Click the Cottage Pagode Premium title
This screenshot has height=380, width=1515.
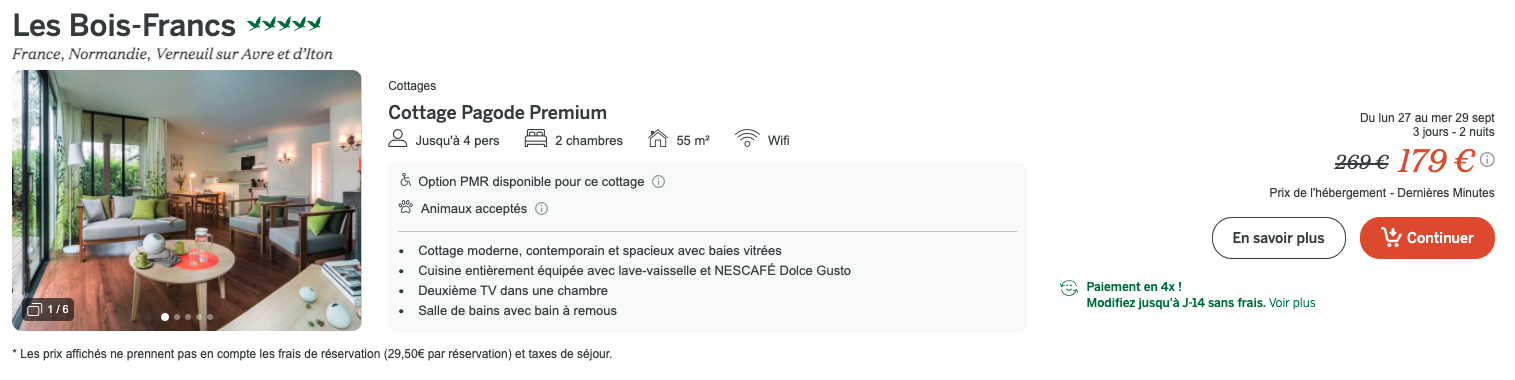pyautogui.click(x=497, y=112)
